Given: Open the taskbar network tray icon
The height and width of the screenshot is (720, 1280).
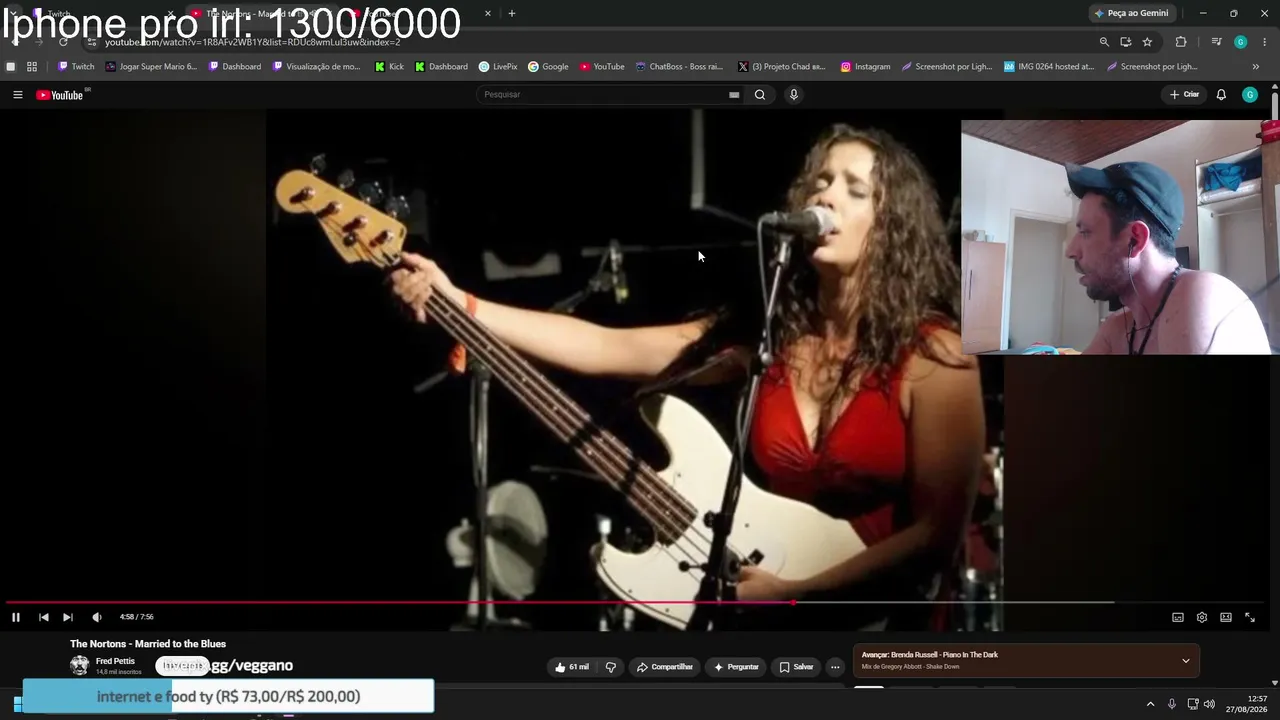Looking at the screenshot, I should tap(1193, 704).
